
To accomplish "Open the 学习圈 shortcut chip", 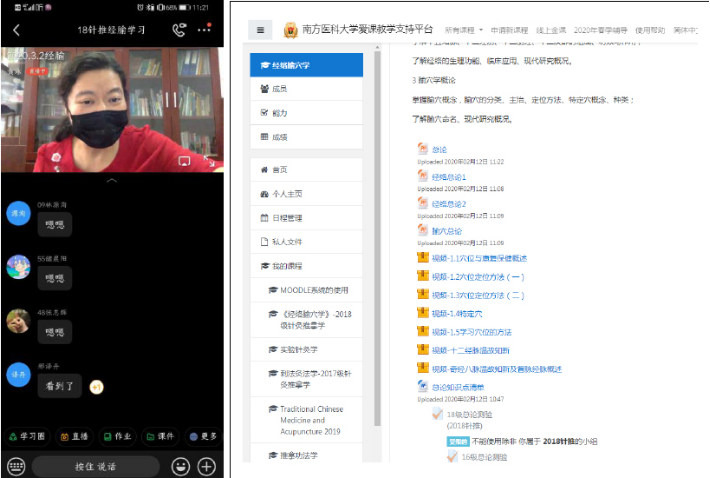I will (28, 436).
